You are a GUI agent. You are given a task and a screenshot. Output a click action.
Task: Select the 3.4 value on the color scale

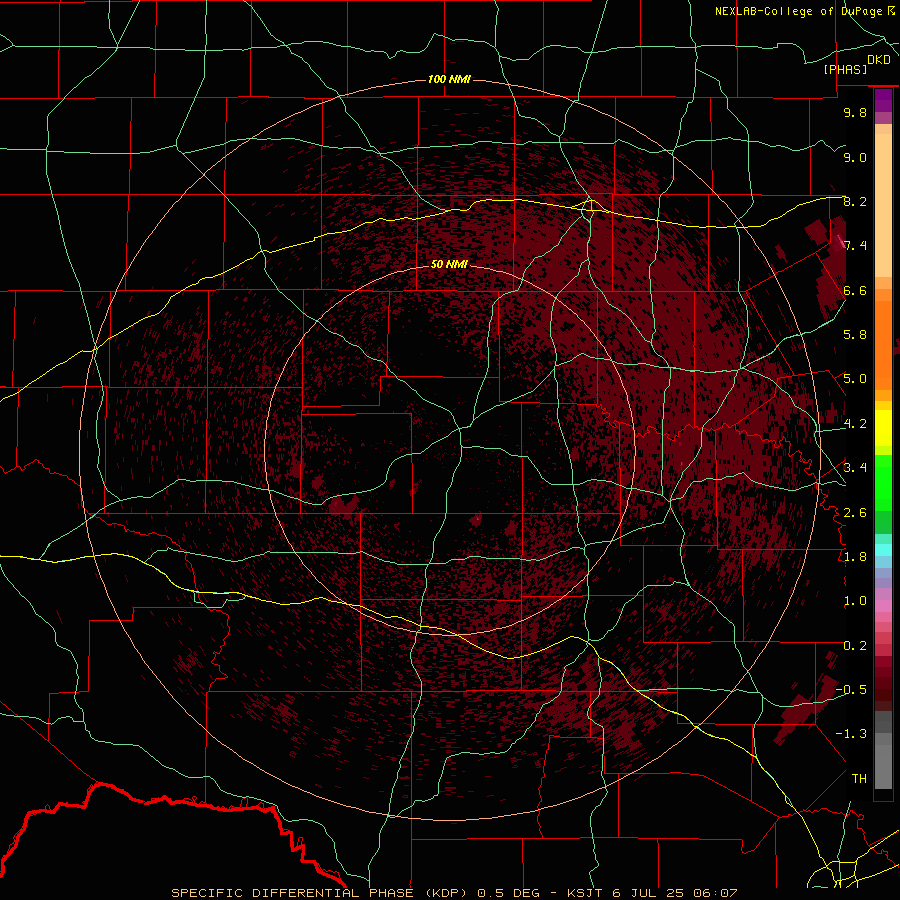point(855,468)
